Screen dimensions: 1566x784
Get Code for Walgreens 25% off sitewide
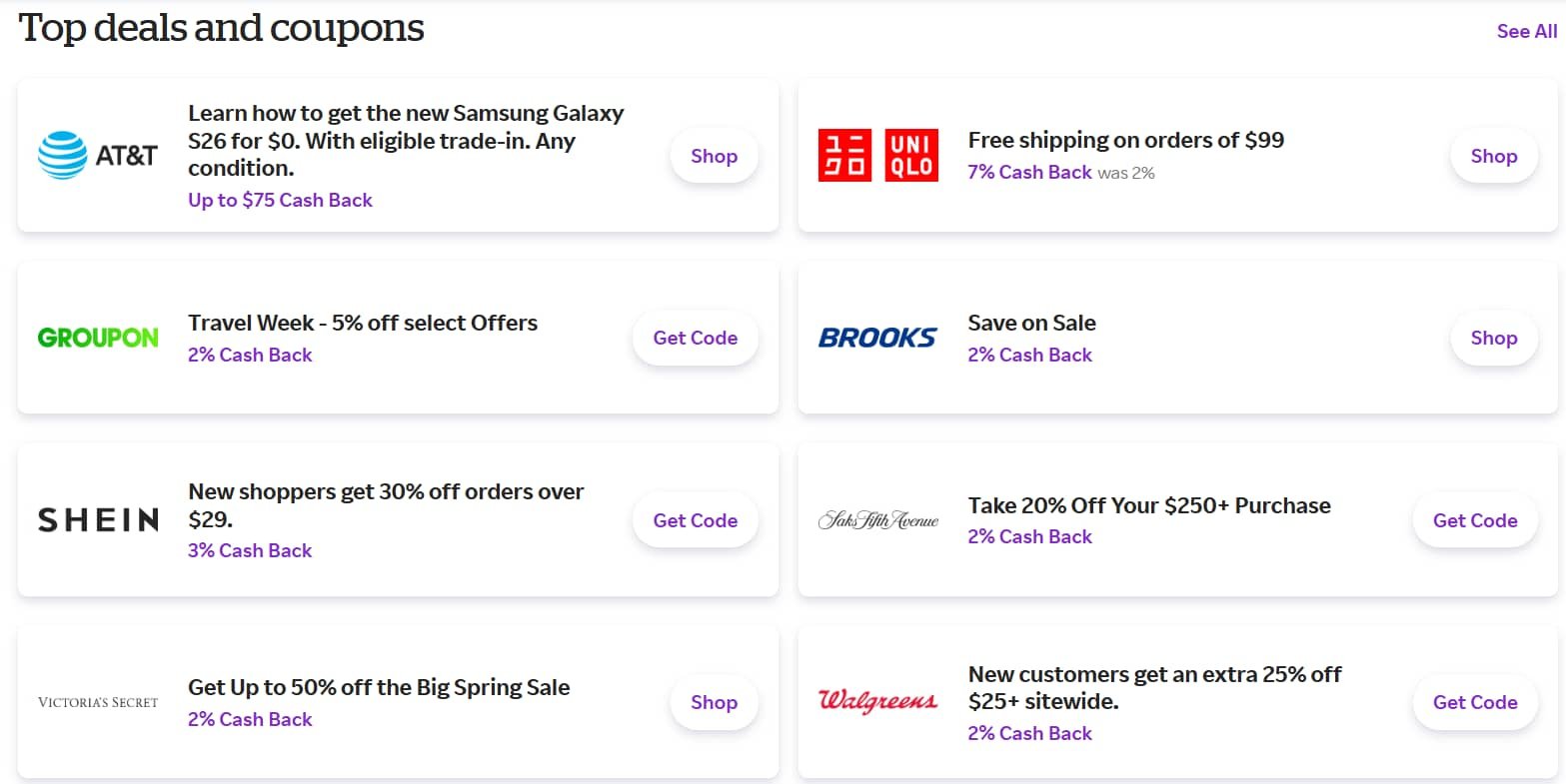point(1475,702)
